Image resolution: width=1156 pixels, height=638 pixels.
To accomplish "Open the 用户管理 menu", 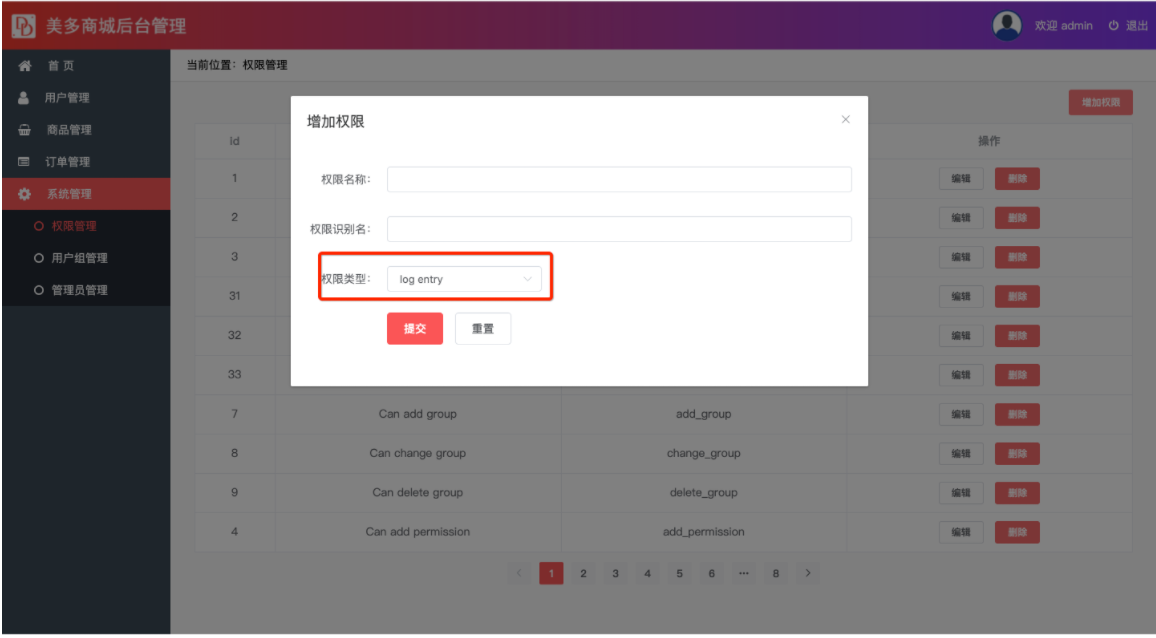I will click(86, 97).
